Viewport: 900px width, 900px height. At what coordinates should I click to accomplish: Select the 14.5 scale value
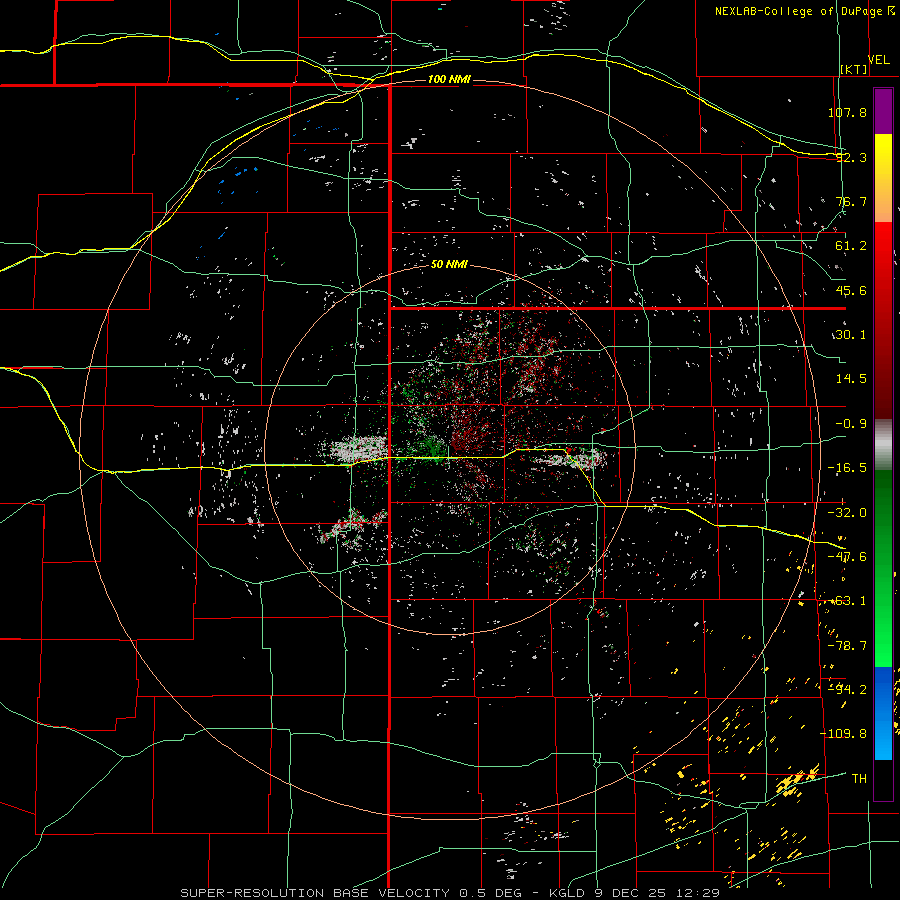[x=851, y=379]
